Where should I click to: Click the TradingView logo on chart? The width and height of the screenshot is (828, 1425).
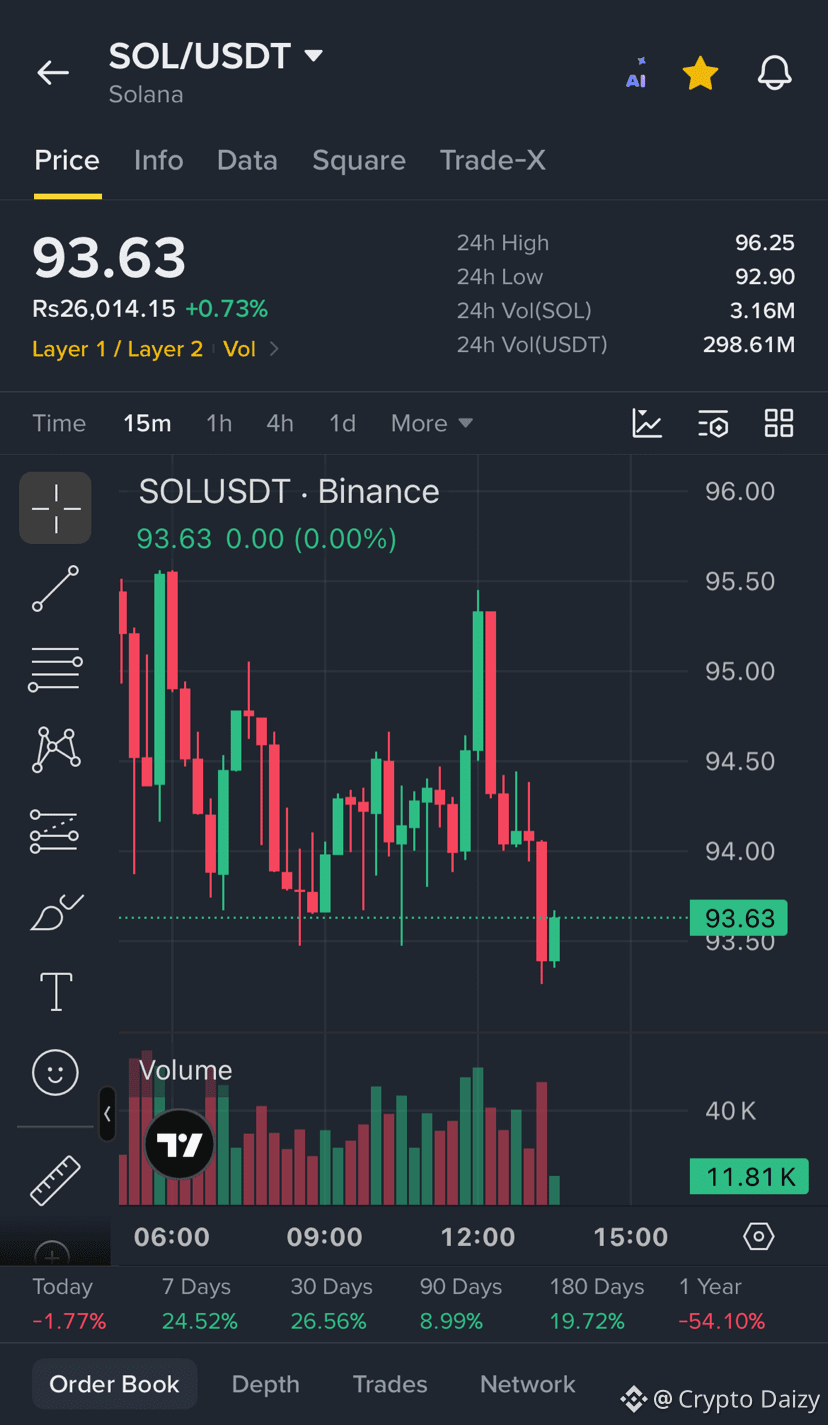pyautogui.click(x=180, y=1144)
